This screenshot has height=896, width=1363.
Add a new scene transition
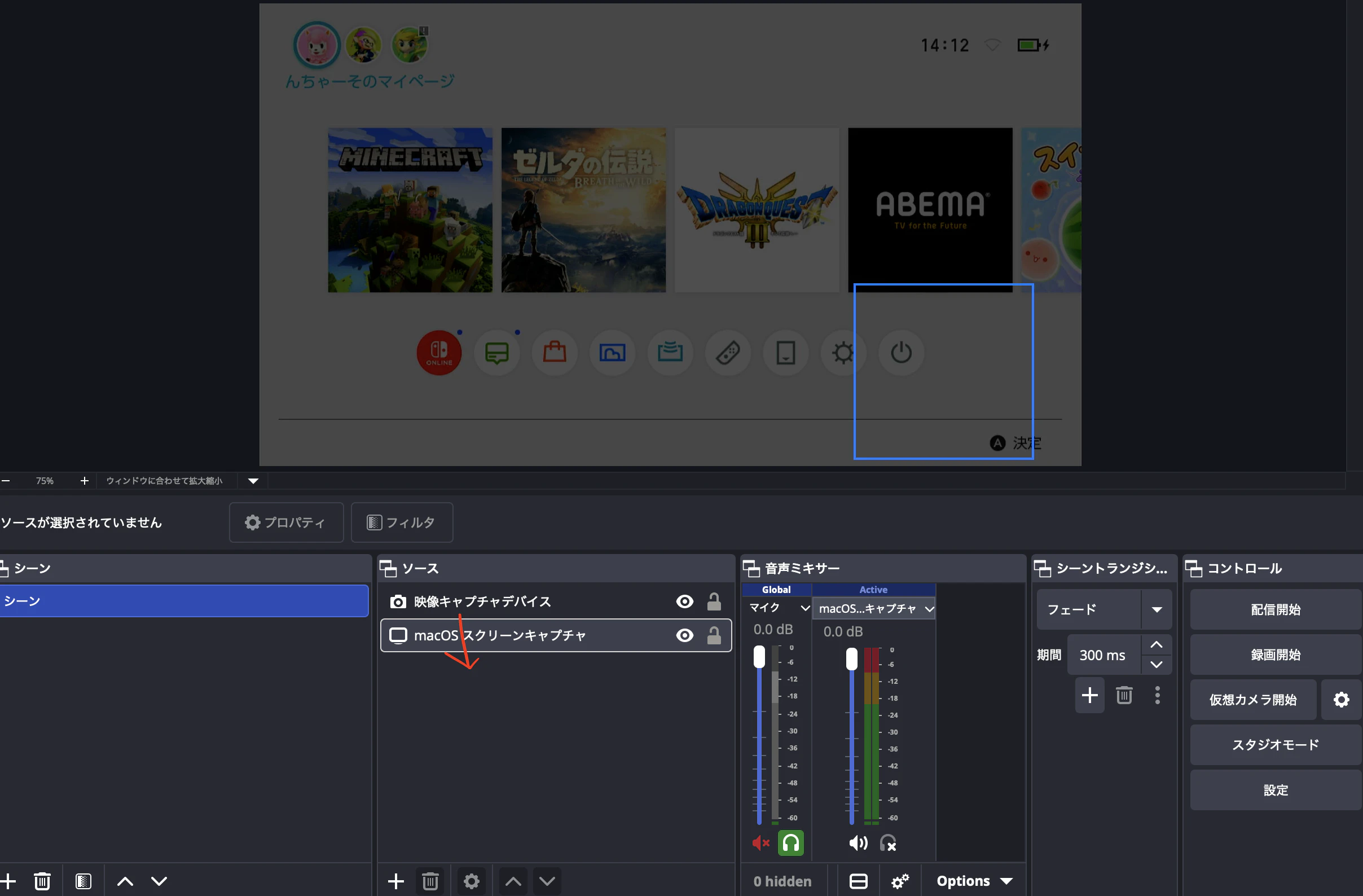click(1089, 695)
